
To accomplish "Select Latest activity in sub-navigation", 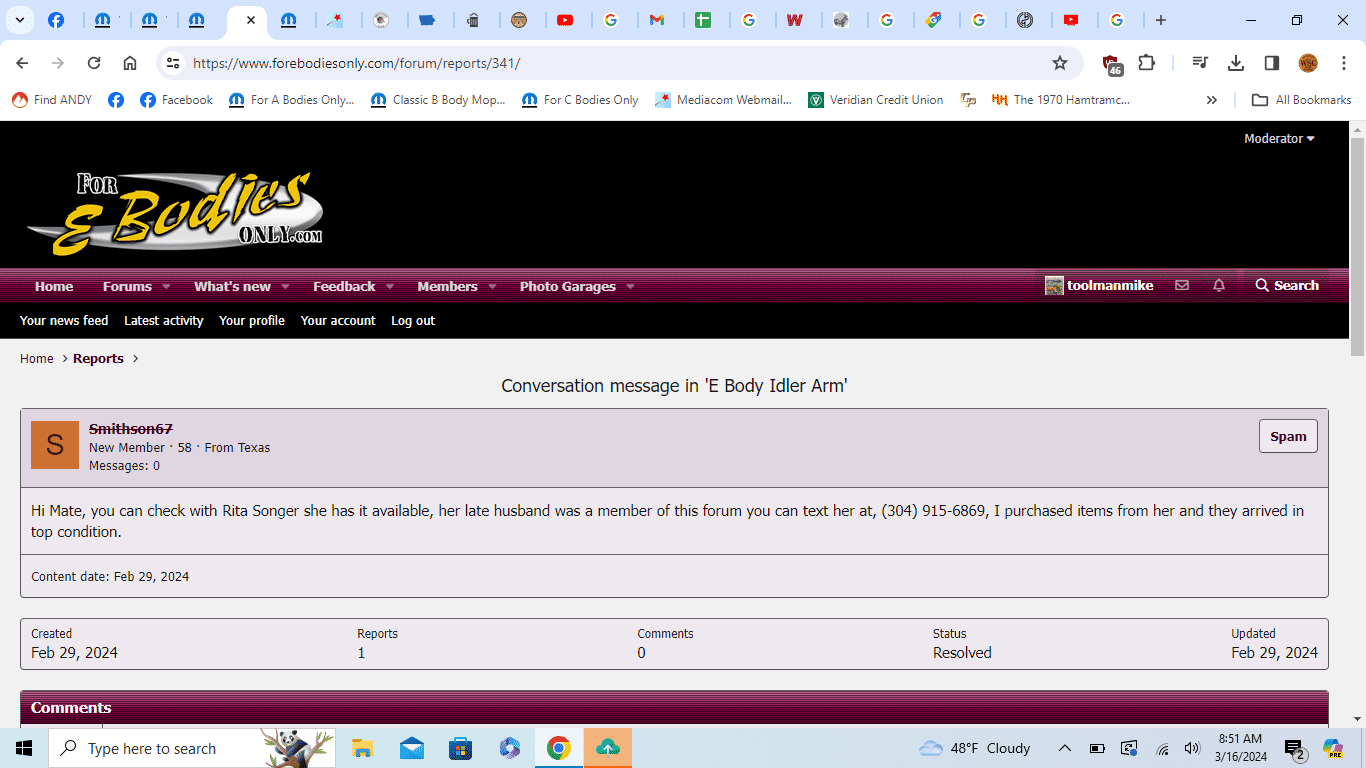I will (163, 321).
